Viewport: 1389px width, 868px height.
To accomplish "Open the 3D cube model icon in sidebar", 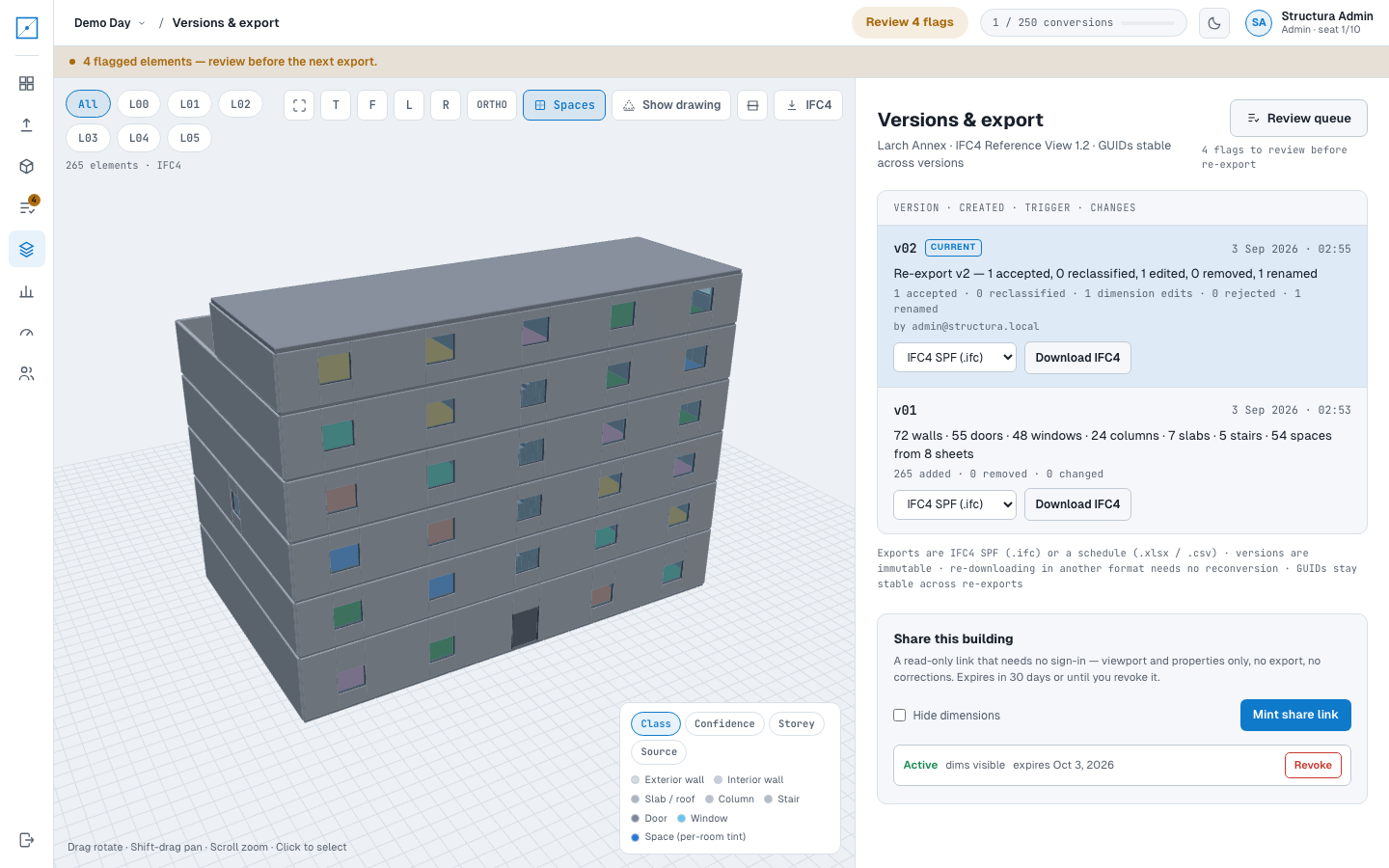I will point(27,166).
